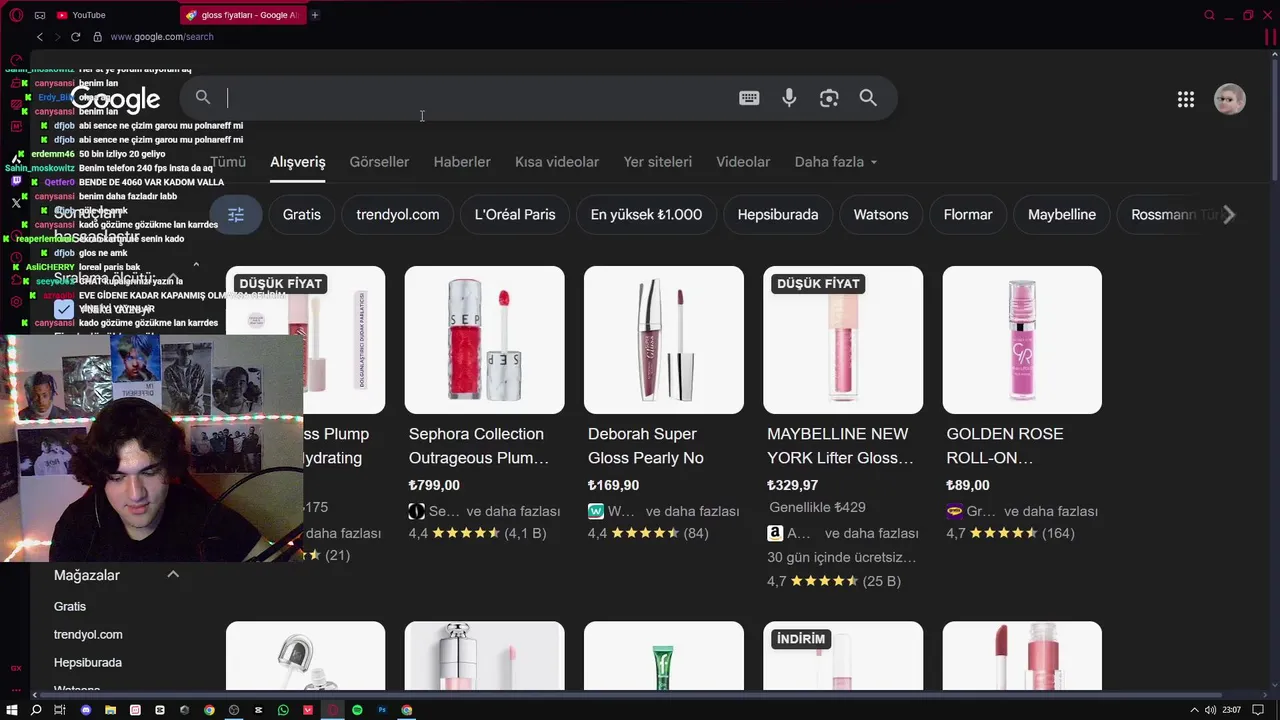Apply the En yüksek ₺1.000 price chip
This screenshot has width=1280, height=720.
(646, 215)
